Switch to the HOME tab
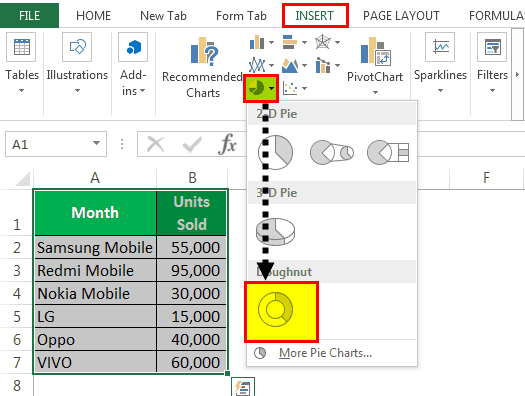This screenshot has height=396, width=525. coord(93,16)
